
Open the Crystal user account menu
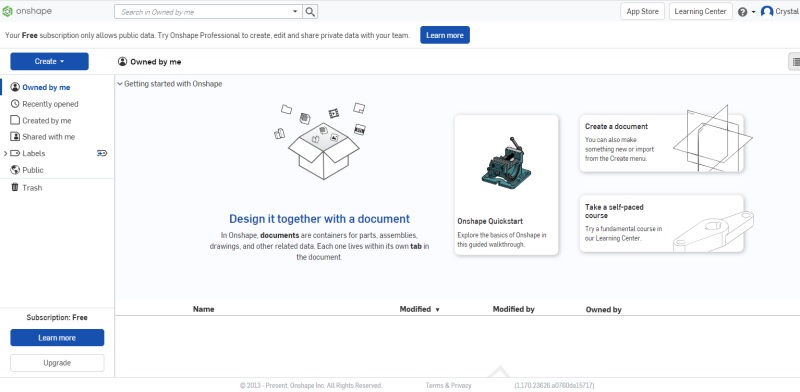(x=780, y=11)
